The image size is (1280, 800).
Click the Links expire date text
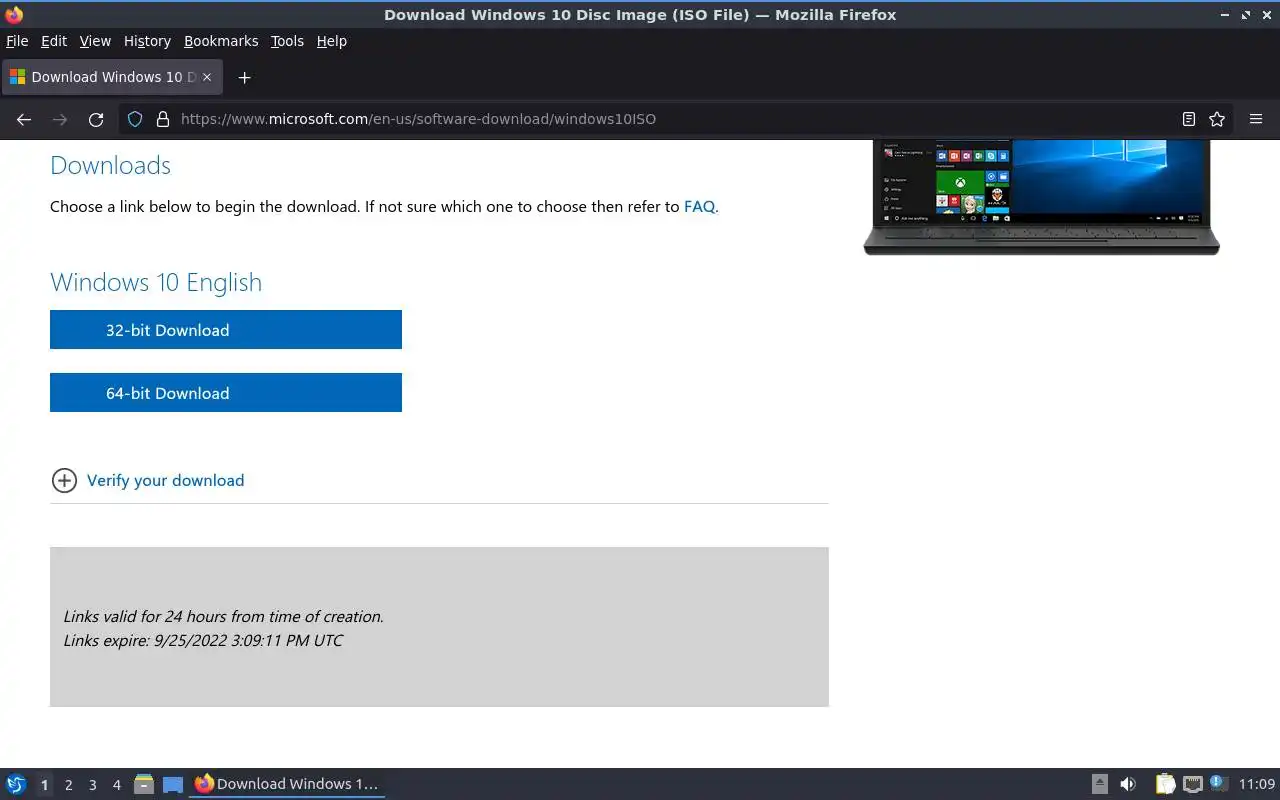(203, 641)
